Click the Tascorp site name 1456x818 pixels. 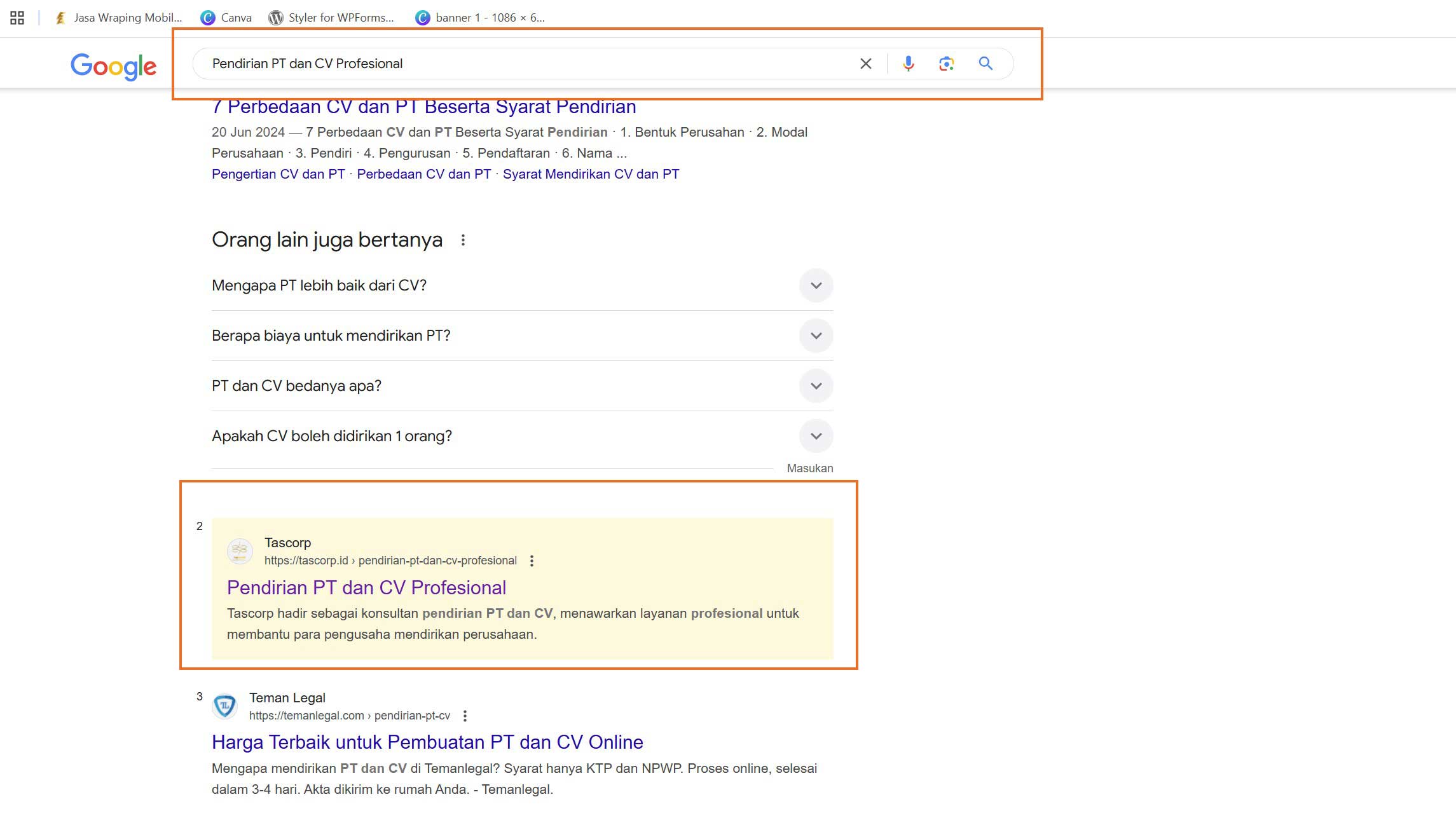pos(287,543)
